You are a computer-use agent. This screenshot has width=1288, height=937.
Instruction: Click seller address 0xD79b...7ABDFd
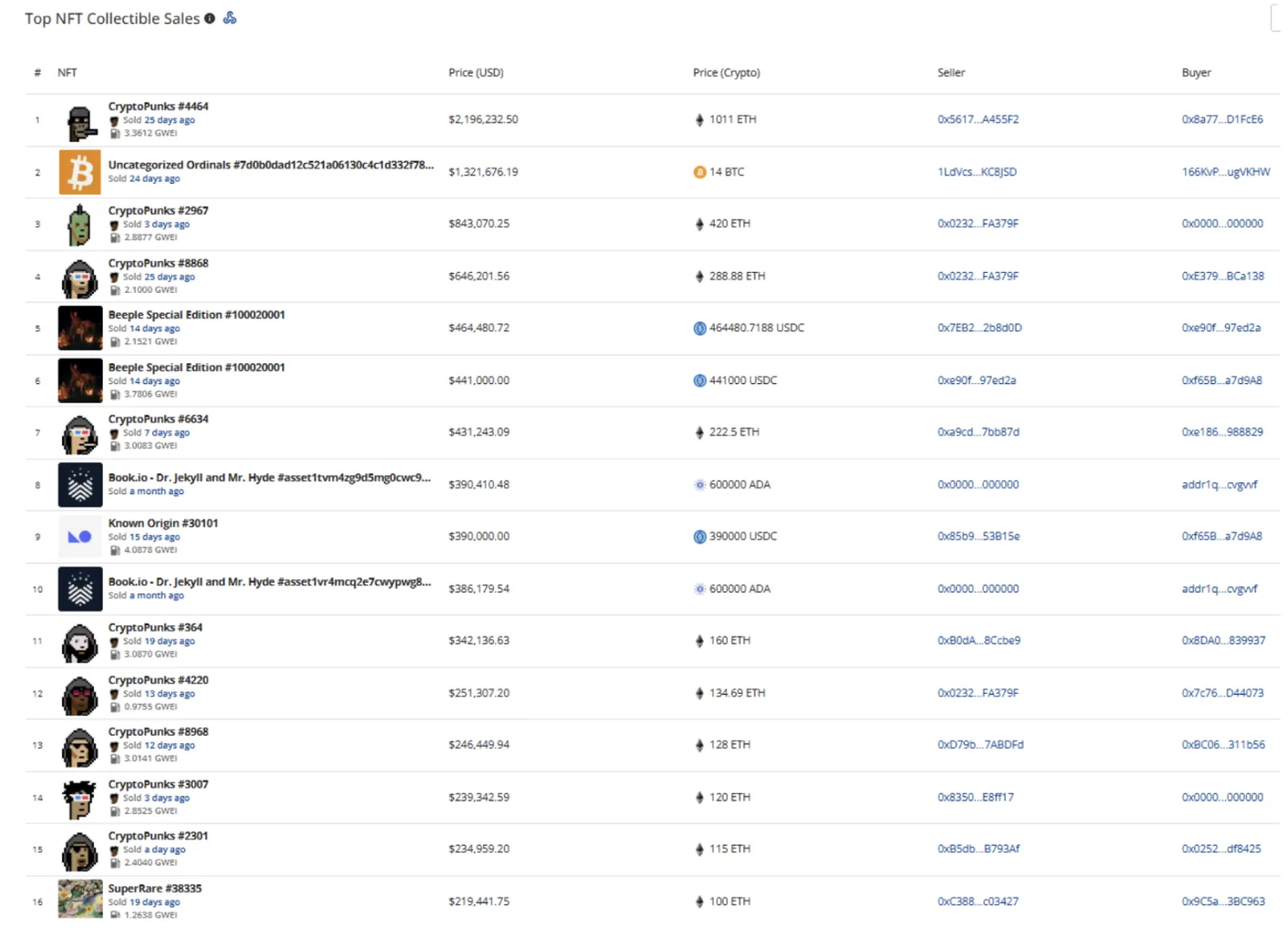[x=980, y=745]
